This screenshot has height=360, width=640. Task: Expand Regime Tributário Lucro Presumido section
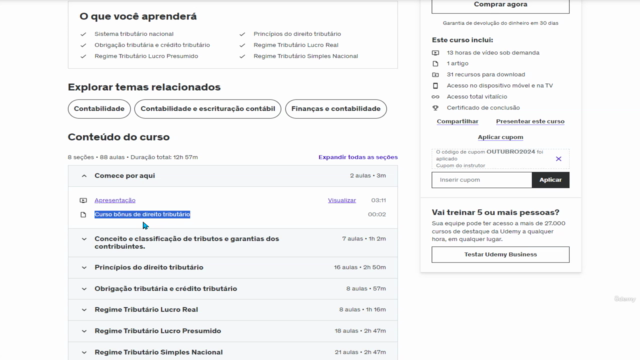tap(233, 331)
